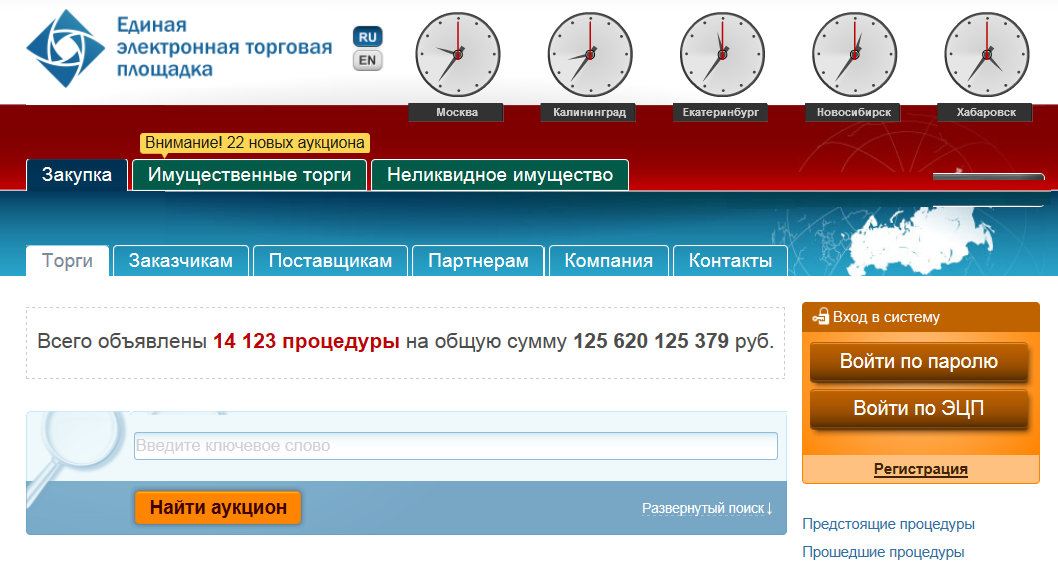The width and height of the screenshot is (1058, 564).
Task: Click Войти по паролю button
Action: [x=919, y=362]
